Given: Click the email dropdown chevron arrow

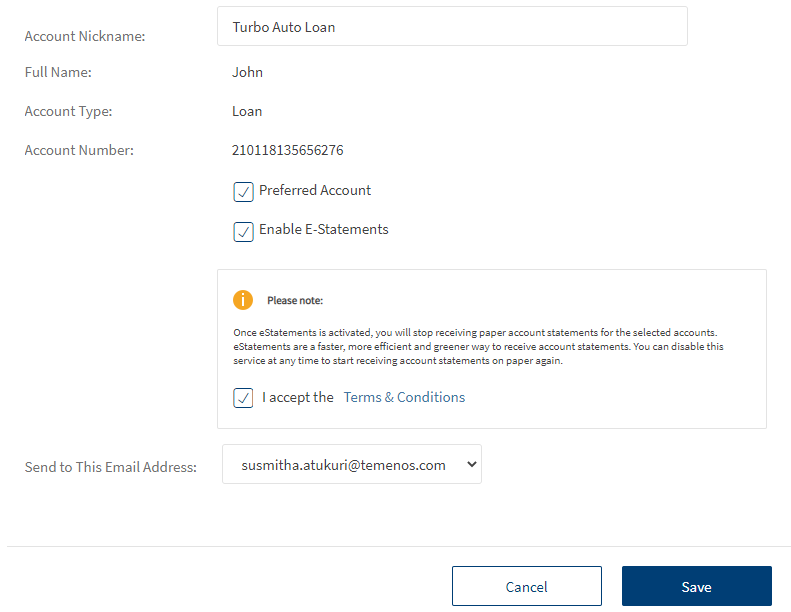Looking at the screenshot, I should click(x=471, y=465).
